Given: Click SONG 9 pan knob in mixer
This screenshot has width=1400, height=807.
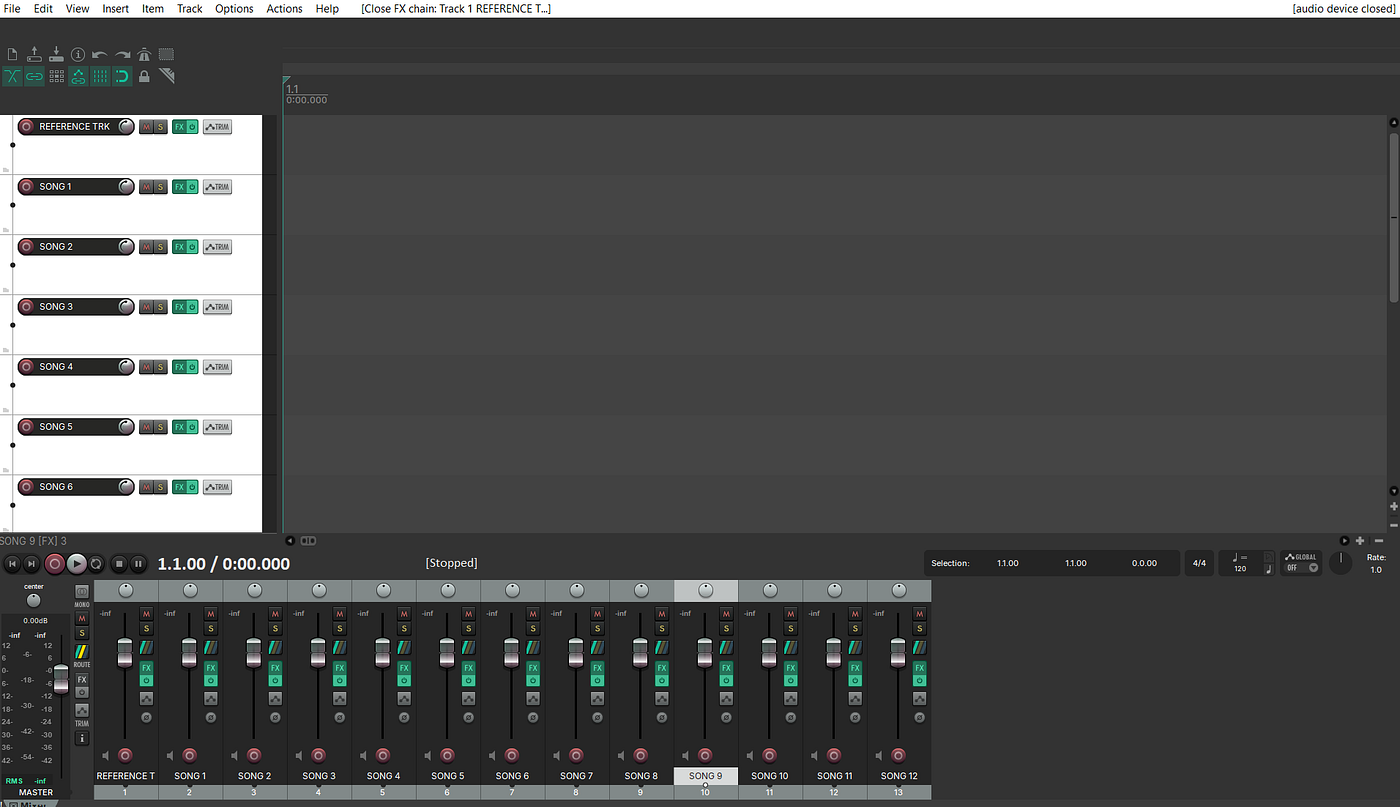Looking at the screenshot, I should pyautogui.click(x=706, y=591).
